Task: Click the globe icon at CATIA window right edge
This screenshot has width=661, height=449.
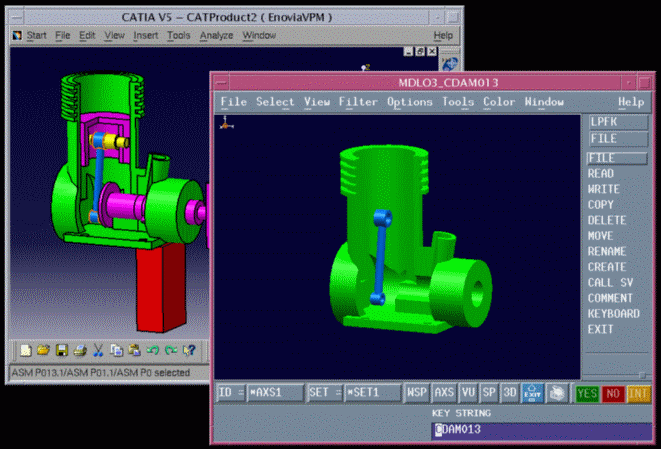Action: pos(450,64)
